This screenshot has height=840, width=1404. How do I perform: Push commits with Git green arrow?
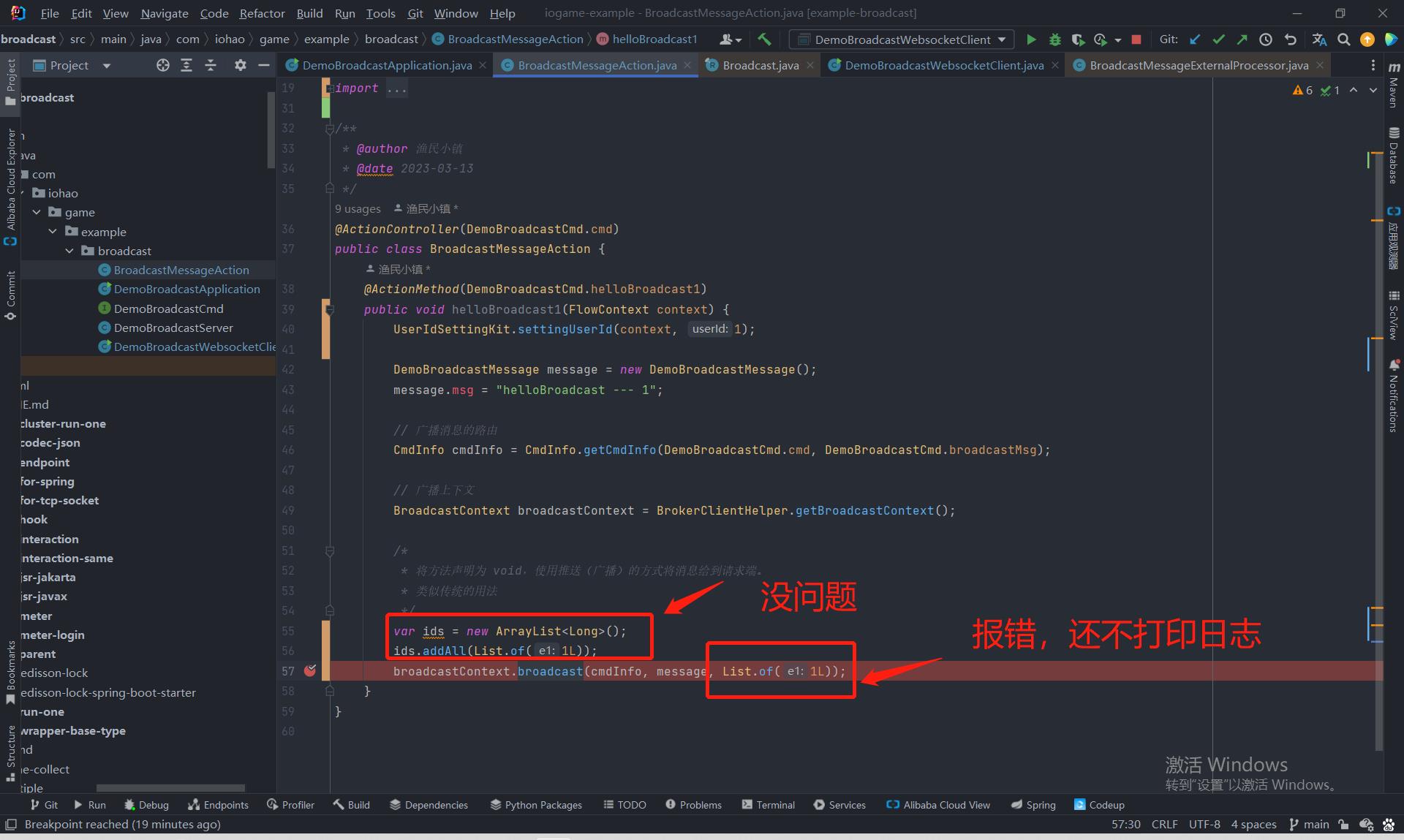1242,39
